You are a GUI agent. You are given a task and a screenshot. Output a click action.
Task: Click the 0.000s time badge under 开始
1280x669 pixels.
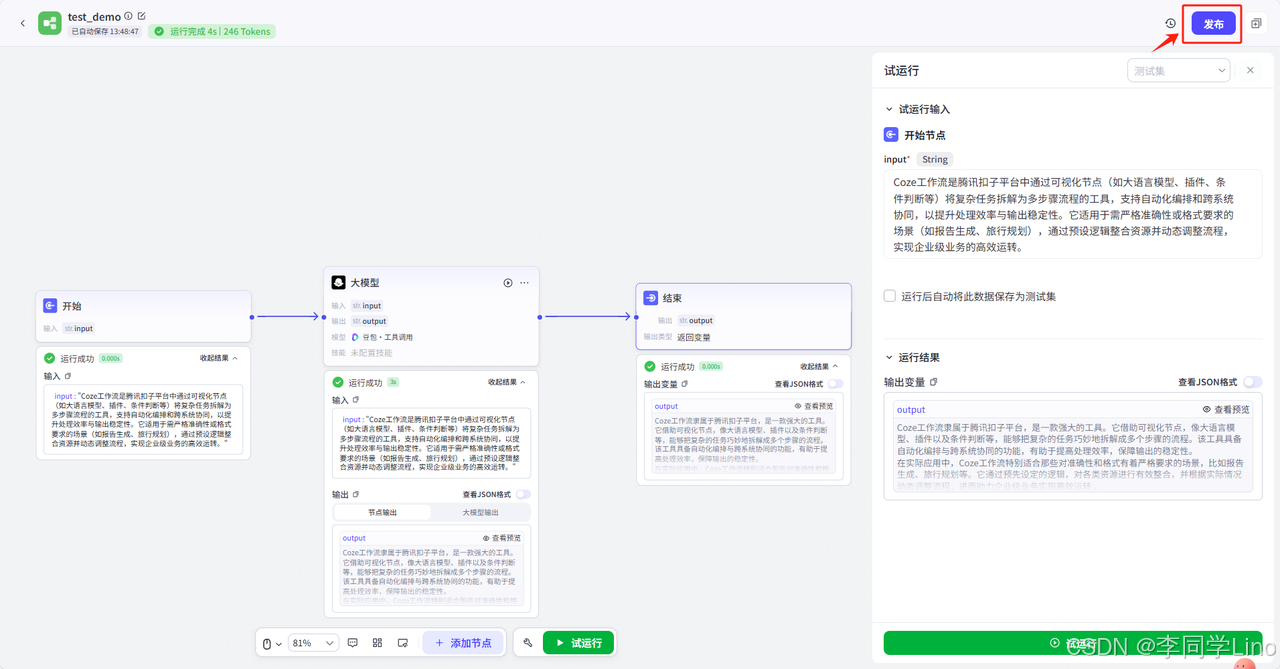pos(111,358)
